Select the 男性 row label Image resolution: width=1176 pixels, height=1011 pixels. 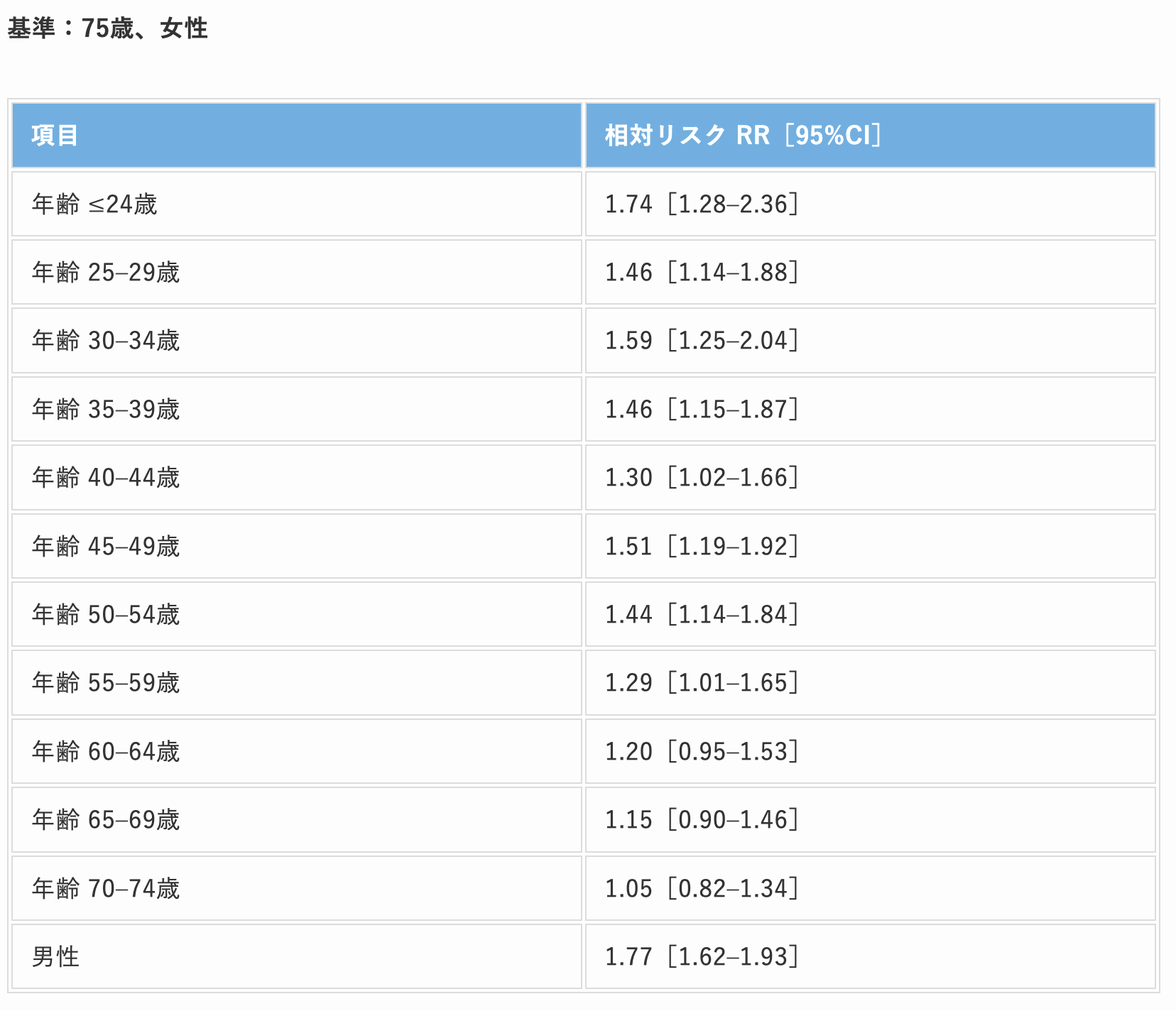click(55, 957)
